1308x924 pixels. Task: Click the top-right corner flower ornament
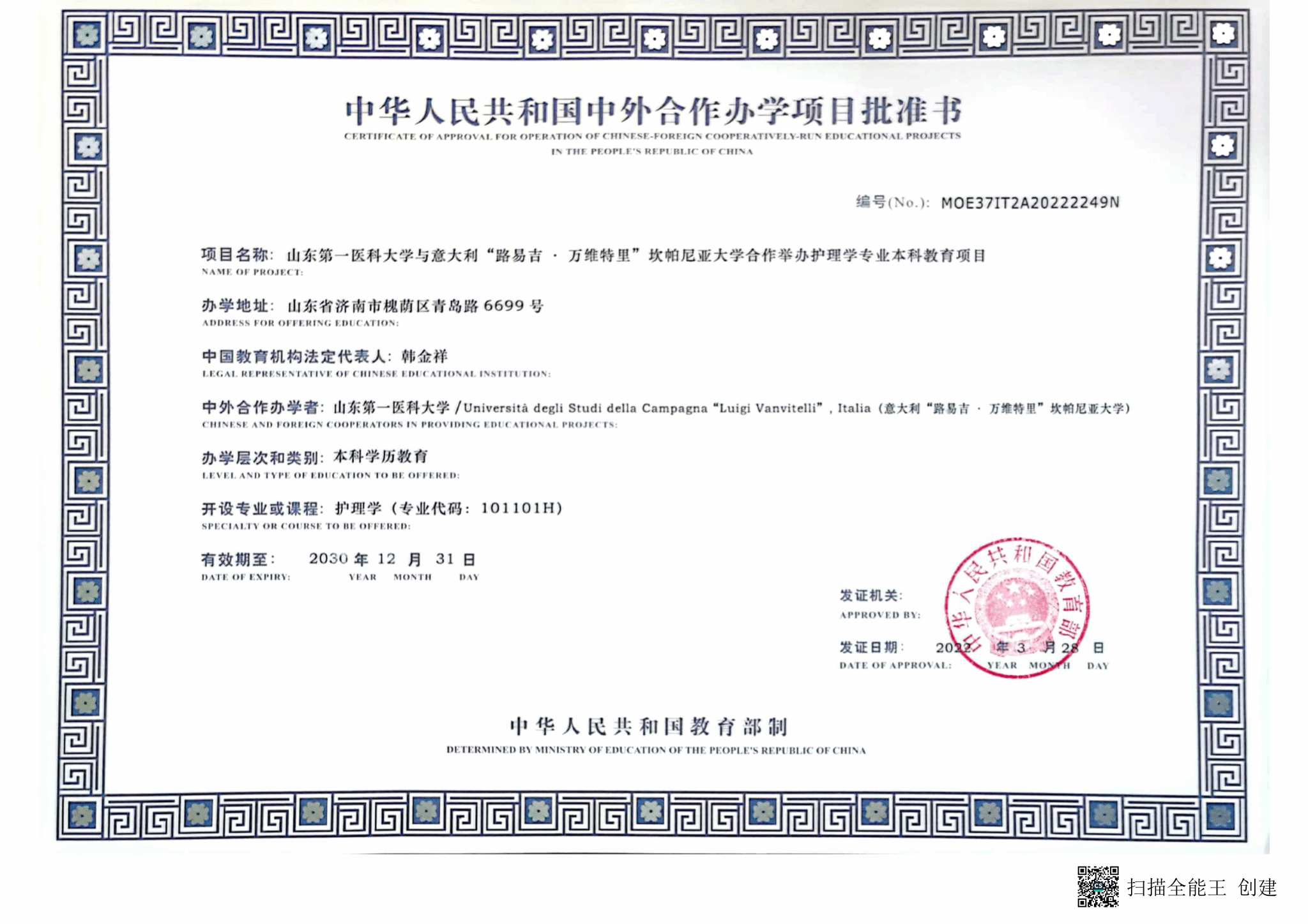pyautogui.click(x=1223, y=33)
